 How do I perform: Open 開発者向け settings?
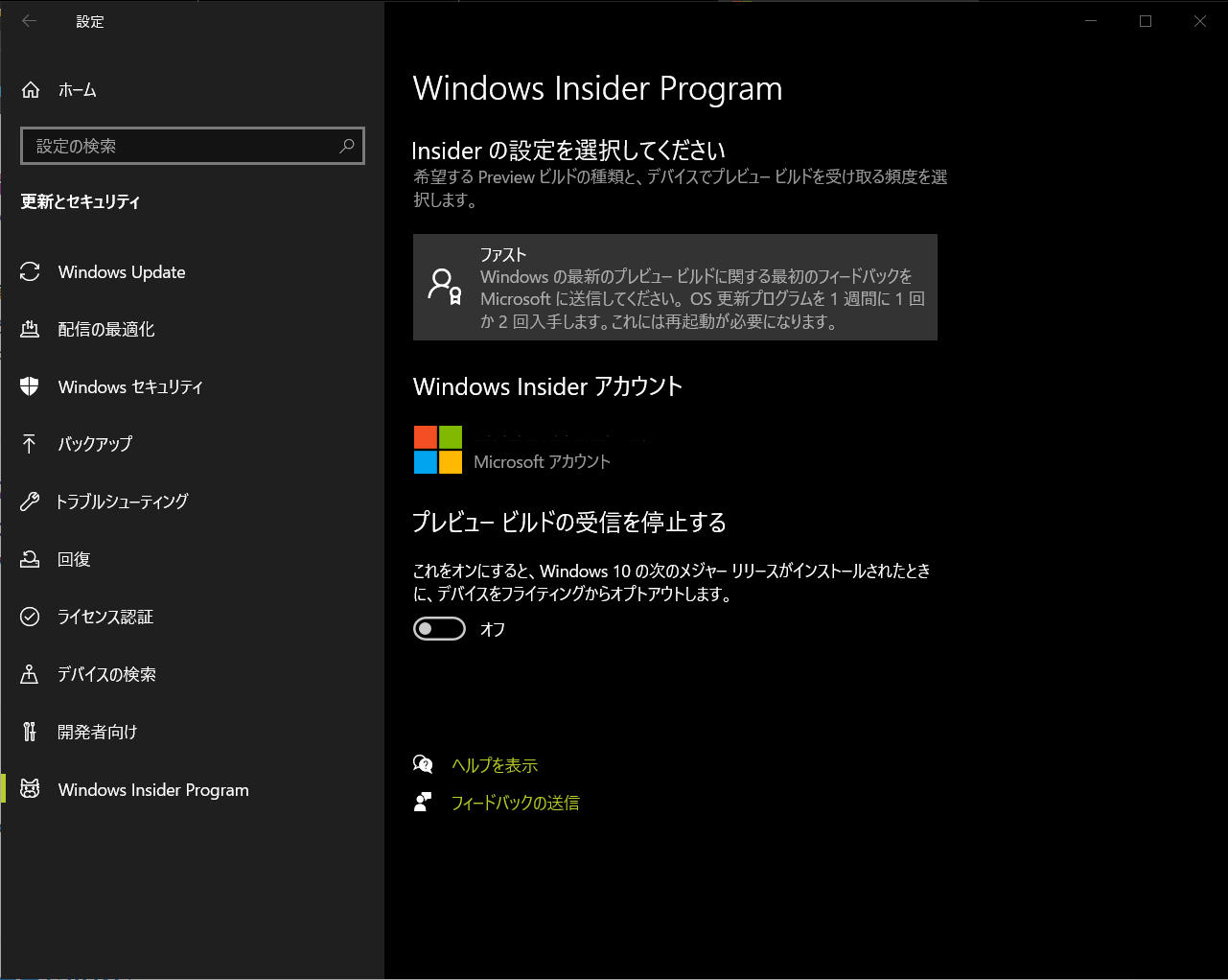(192, 732)
